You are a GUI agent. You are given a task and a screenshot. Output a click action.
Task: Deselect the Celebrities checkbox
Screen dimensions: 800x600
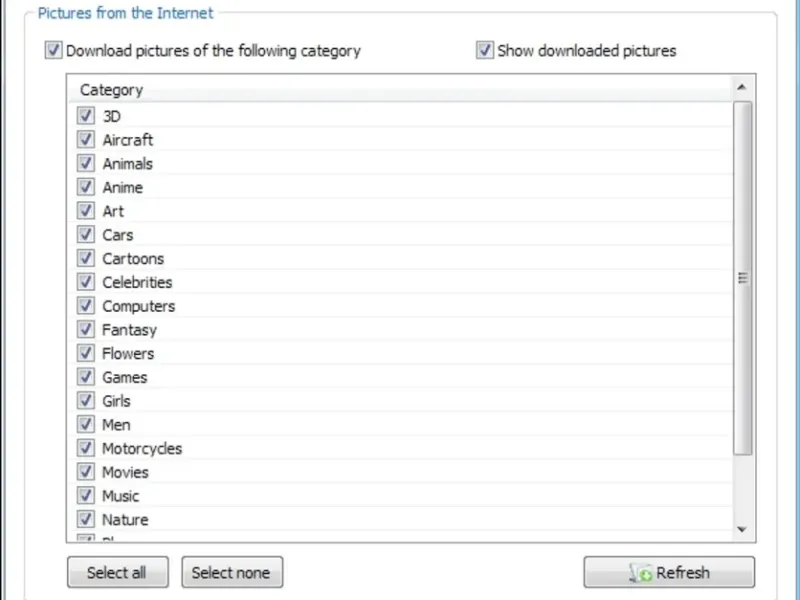click(85, 282)
